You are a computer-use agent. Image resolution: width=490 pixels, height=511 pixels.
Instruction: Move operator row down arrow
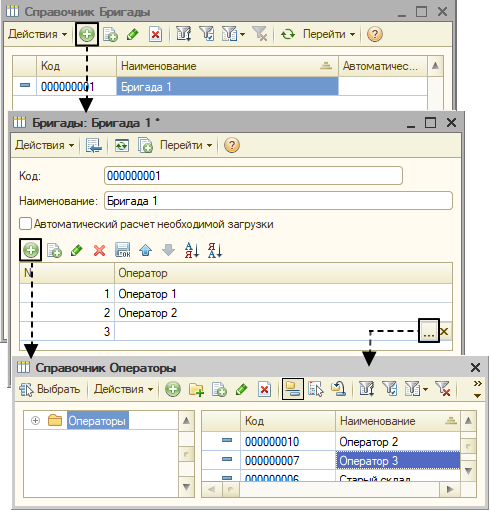point(168,250)
